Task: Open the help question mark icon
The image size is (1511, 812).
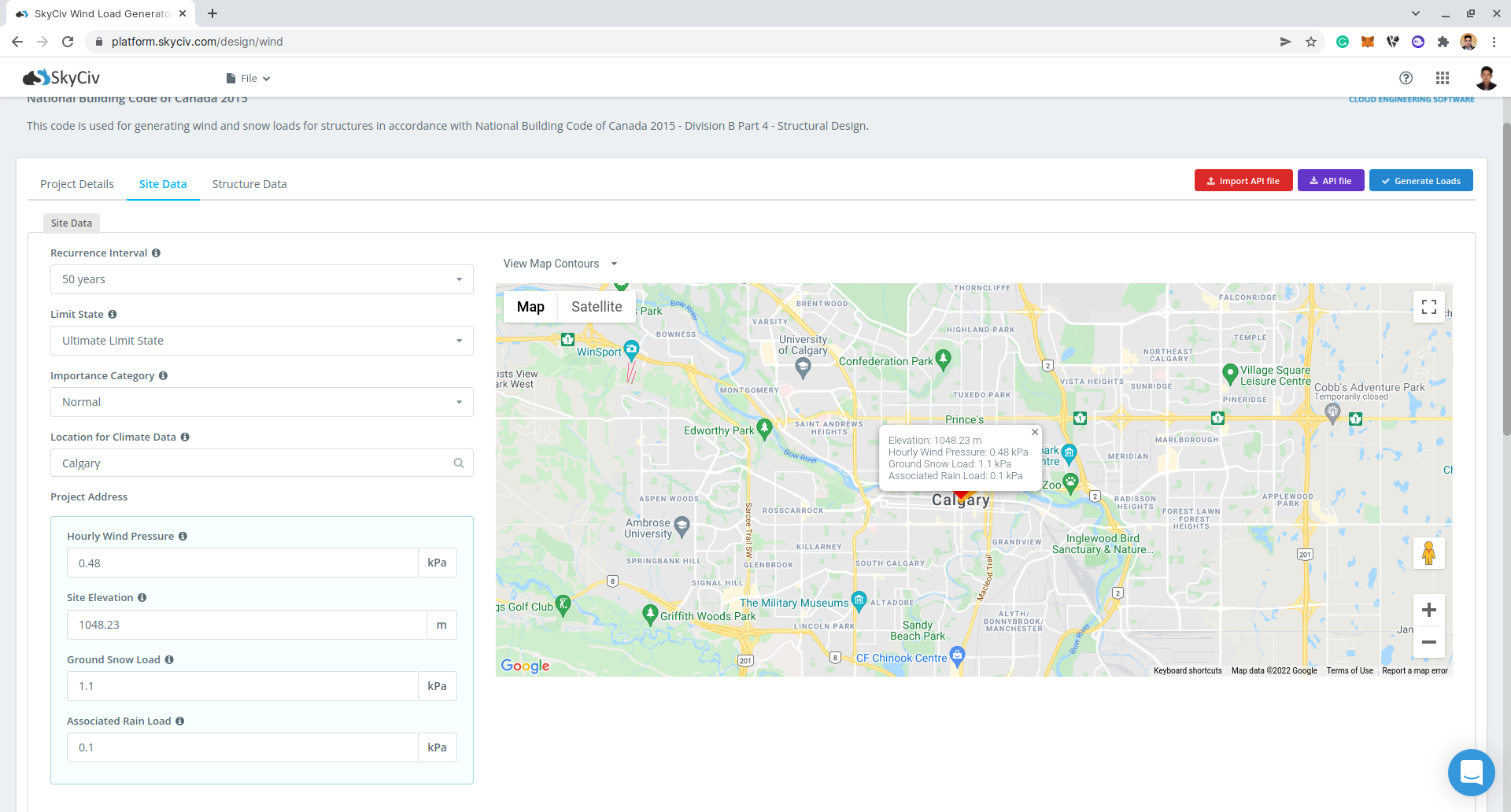Action: [x=1406, y=78]
